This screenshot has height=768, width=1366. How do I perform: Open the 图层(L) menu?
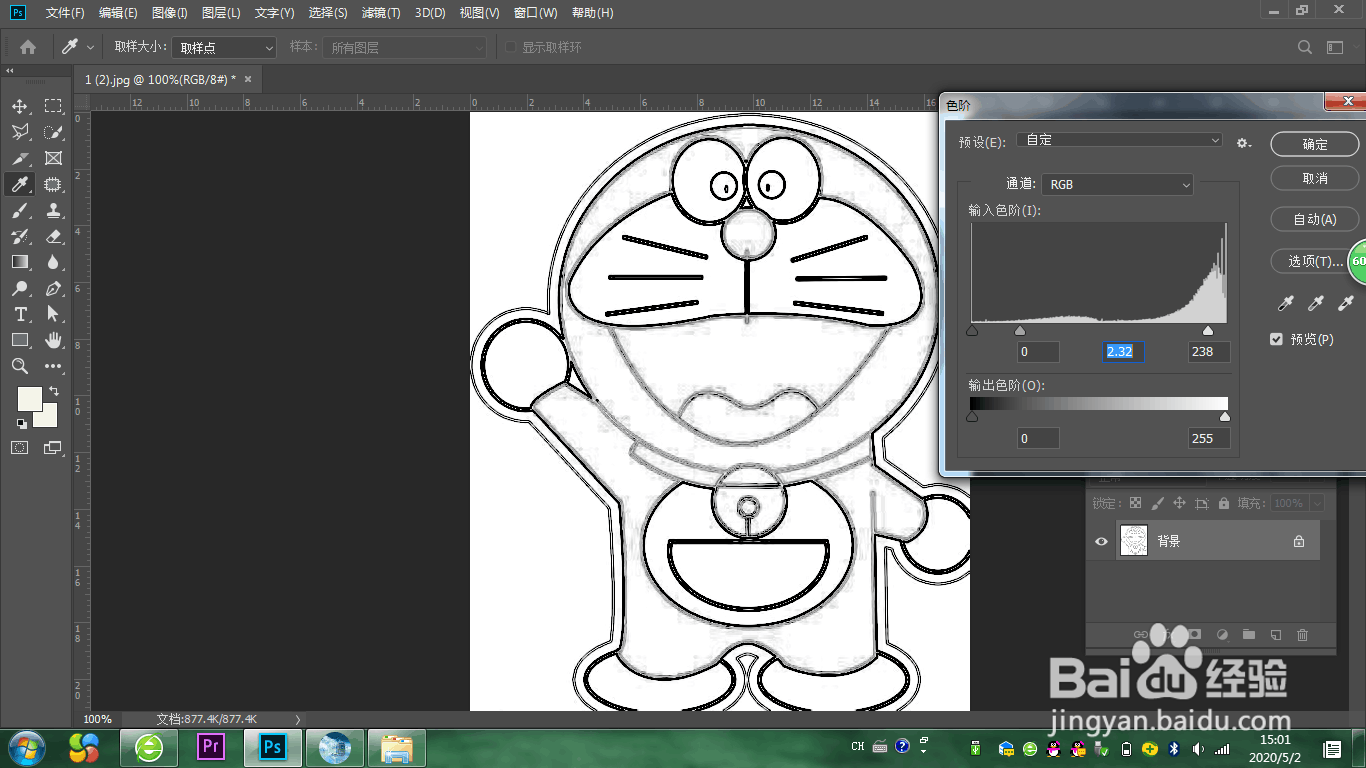coord(221,13)
